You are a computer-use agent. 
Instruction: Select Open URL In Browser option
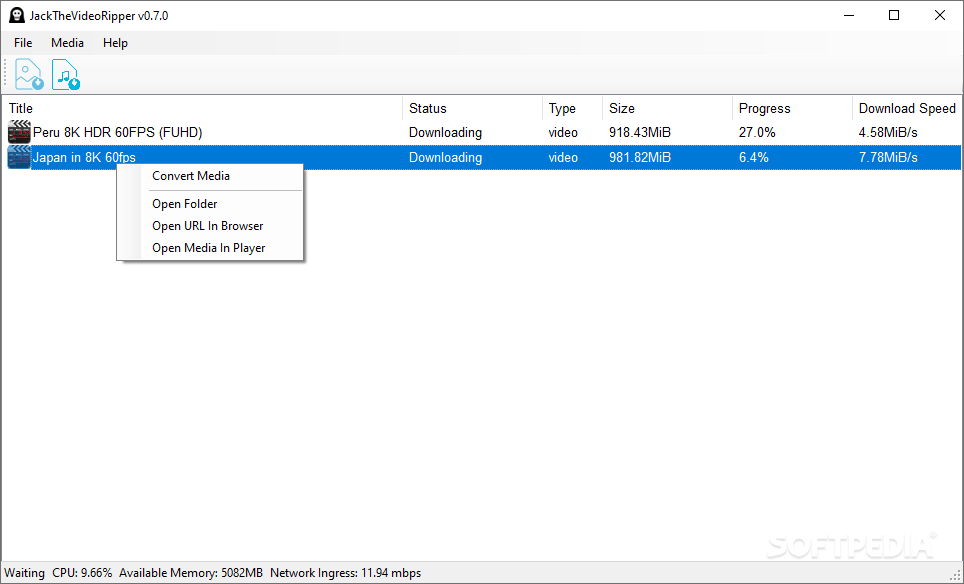click(210, 226)
